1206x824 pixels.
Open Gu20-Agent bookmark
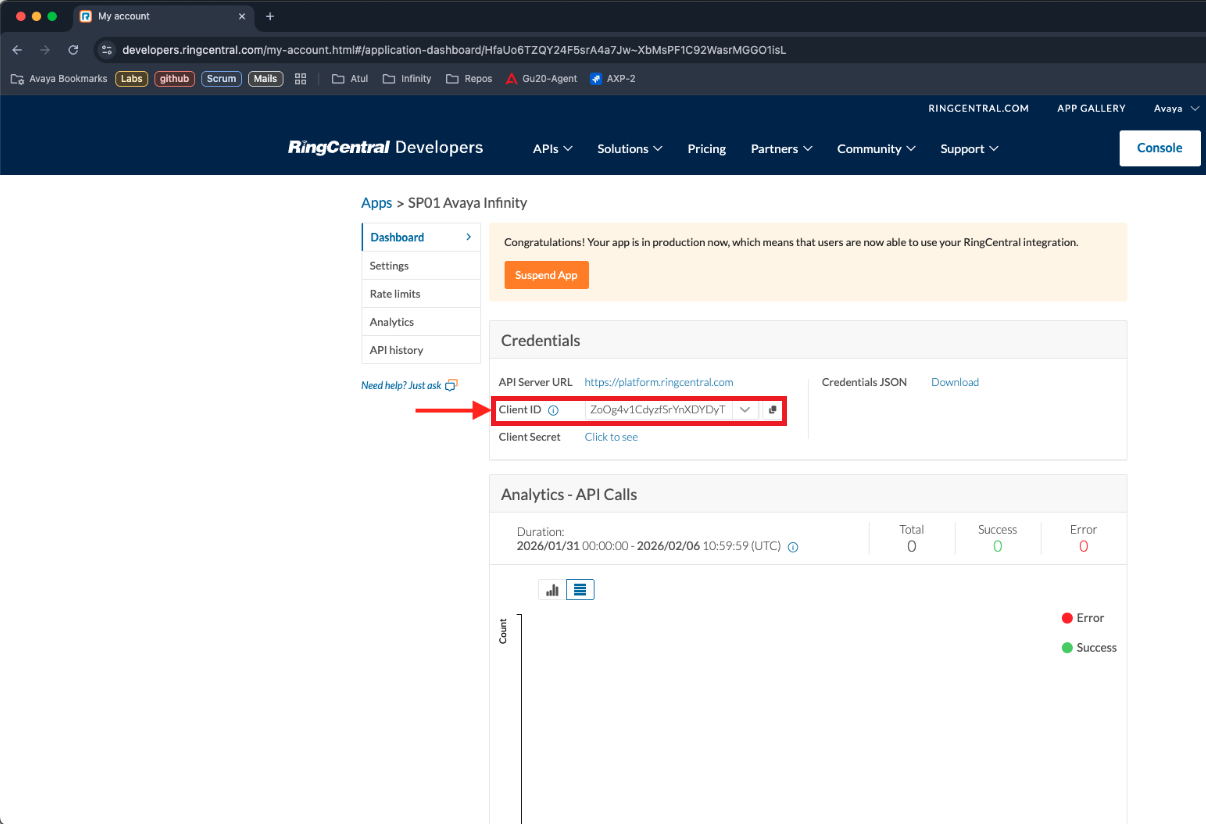[x=541, y=79]
